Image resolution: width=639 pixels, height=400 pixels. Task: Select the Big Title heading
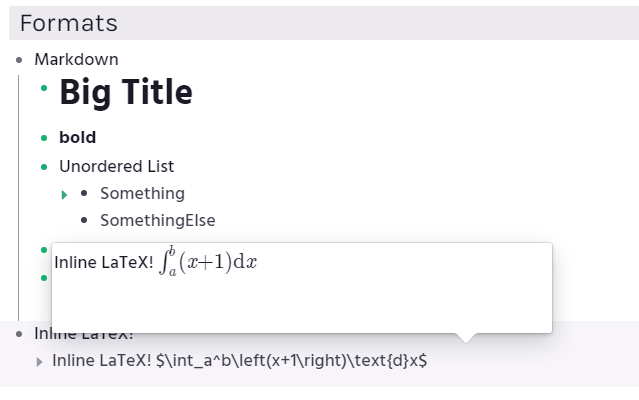[x=126, y=92]
